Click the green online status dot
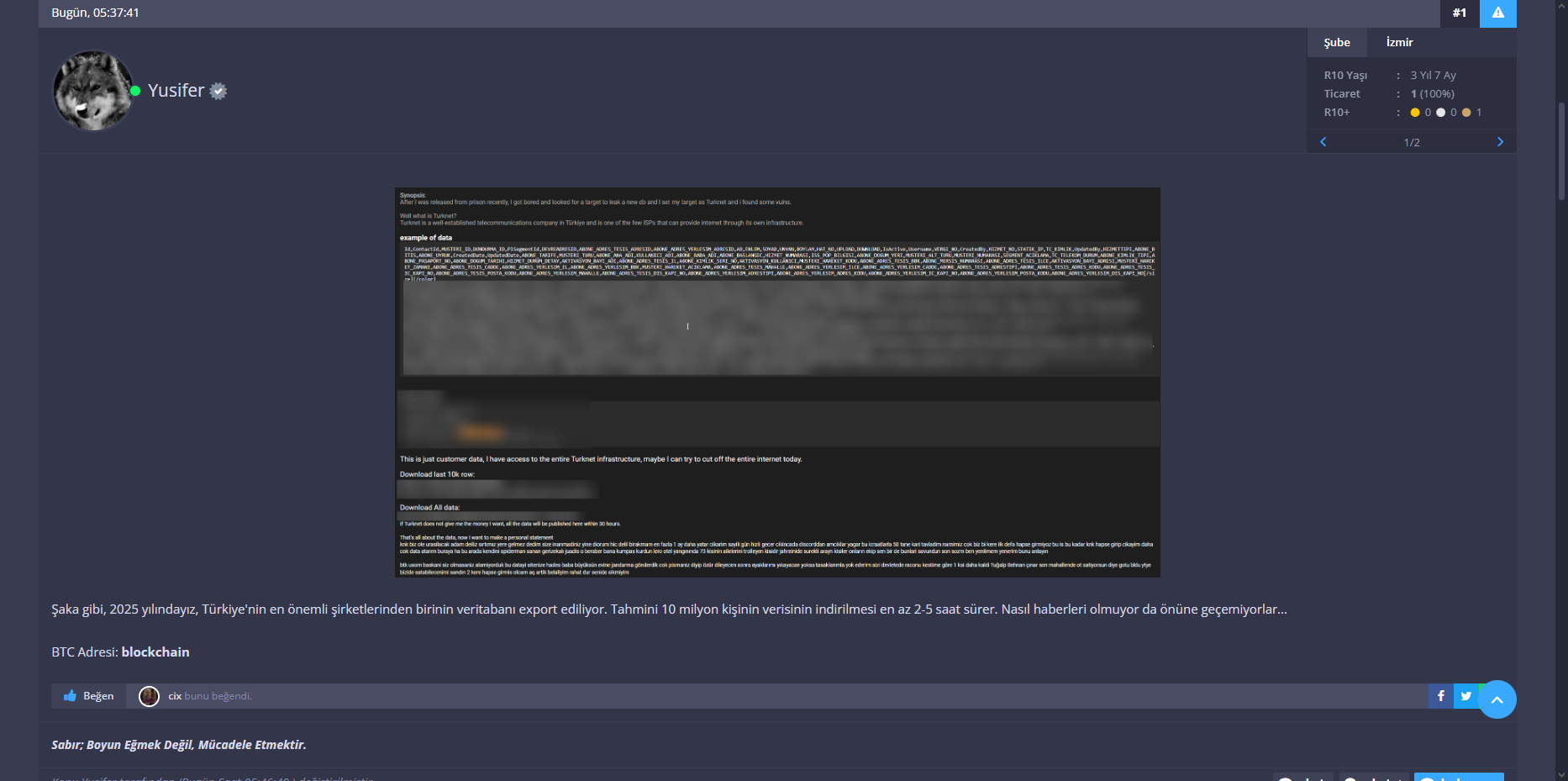The height and width of the screenshot is (781, 1568). tap(135, 91)
